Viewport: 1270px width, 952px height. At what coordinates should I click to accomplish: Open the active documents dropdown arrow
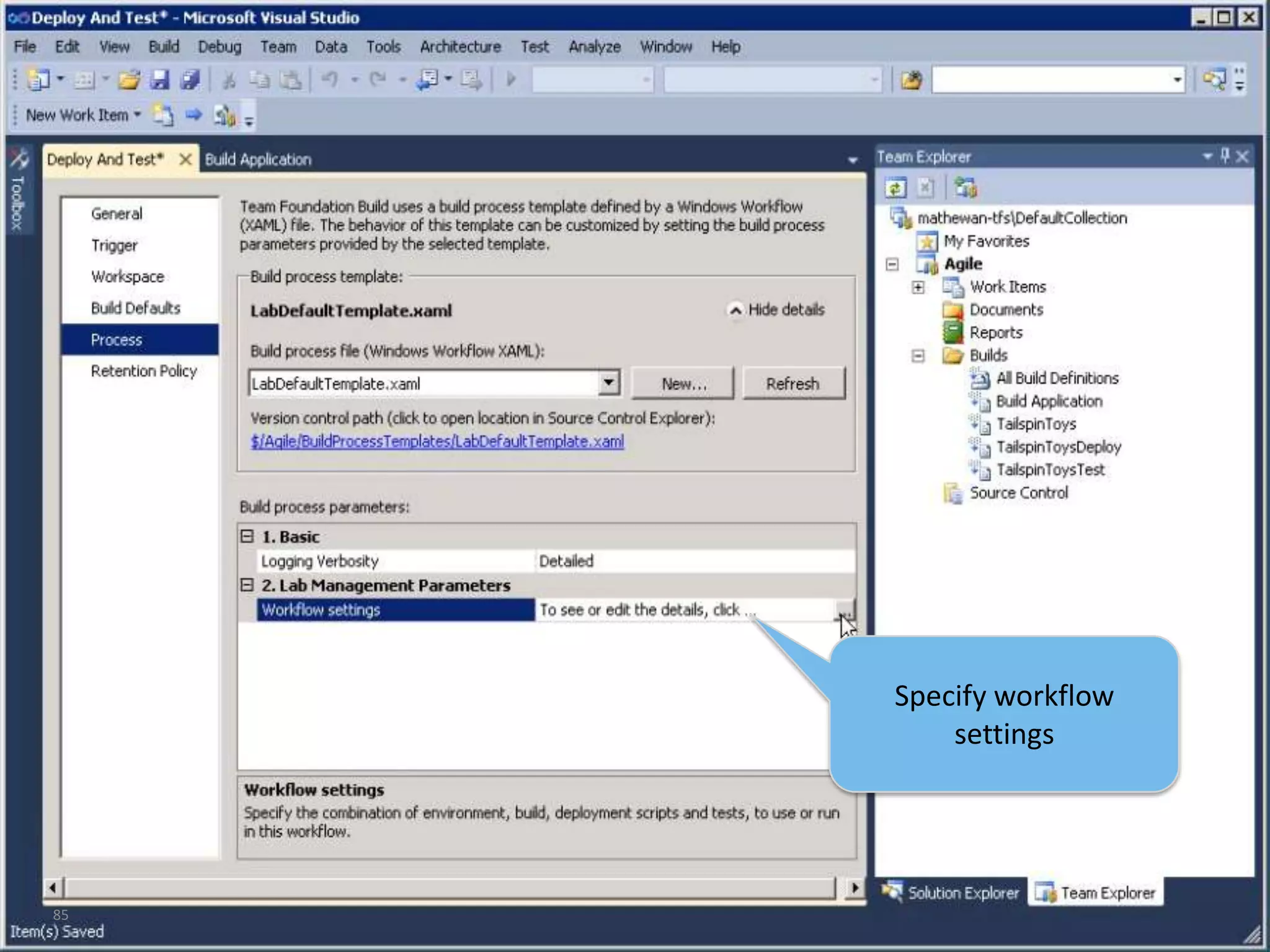tap(853, 160)
